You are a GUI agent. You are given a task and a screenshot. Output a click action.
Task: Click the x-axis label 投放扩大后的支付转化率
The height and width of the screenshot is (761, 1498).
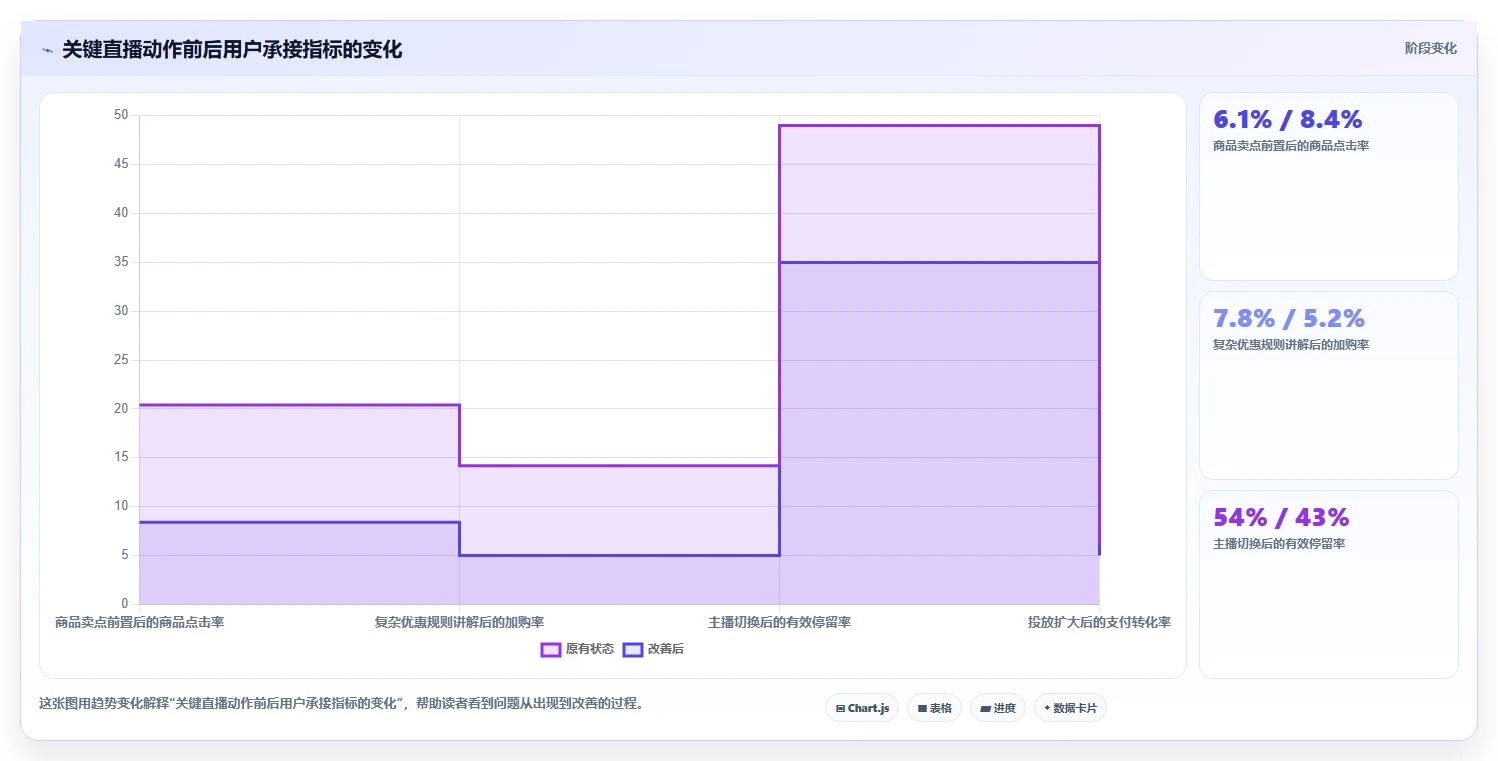1099,622
